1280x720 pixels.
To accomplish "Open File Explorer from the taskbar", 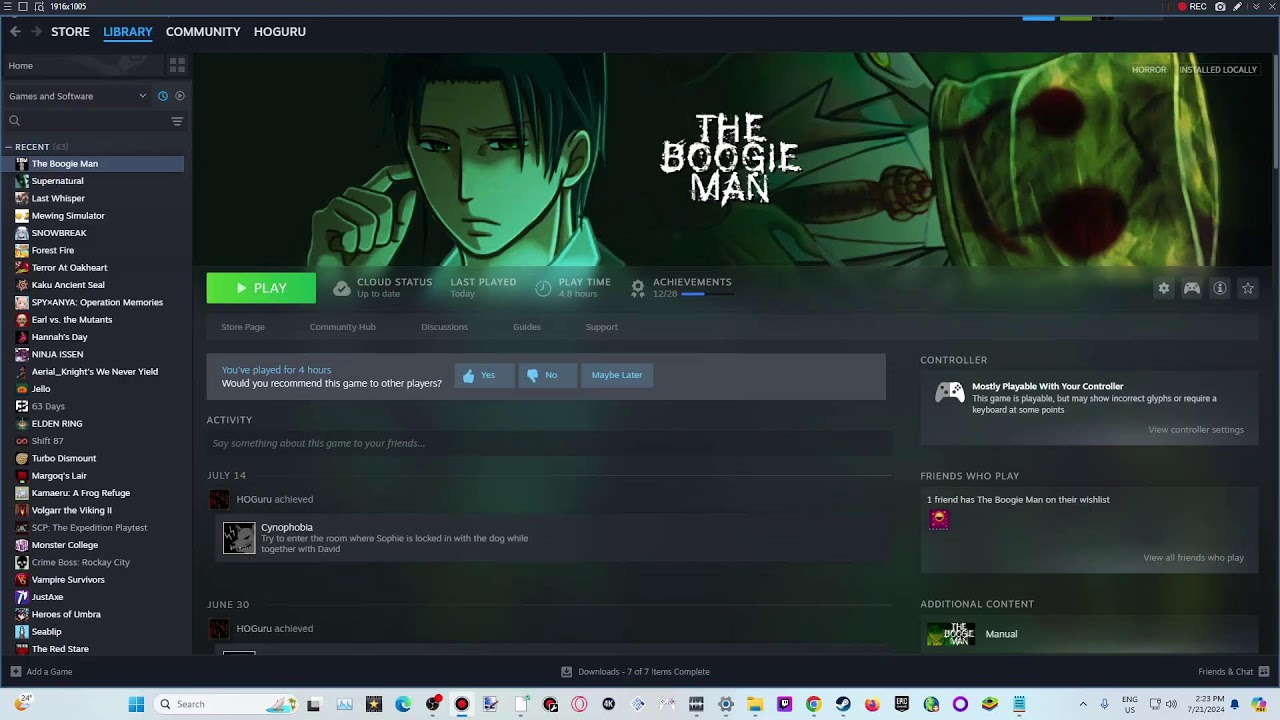I will point(755,704).
